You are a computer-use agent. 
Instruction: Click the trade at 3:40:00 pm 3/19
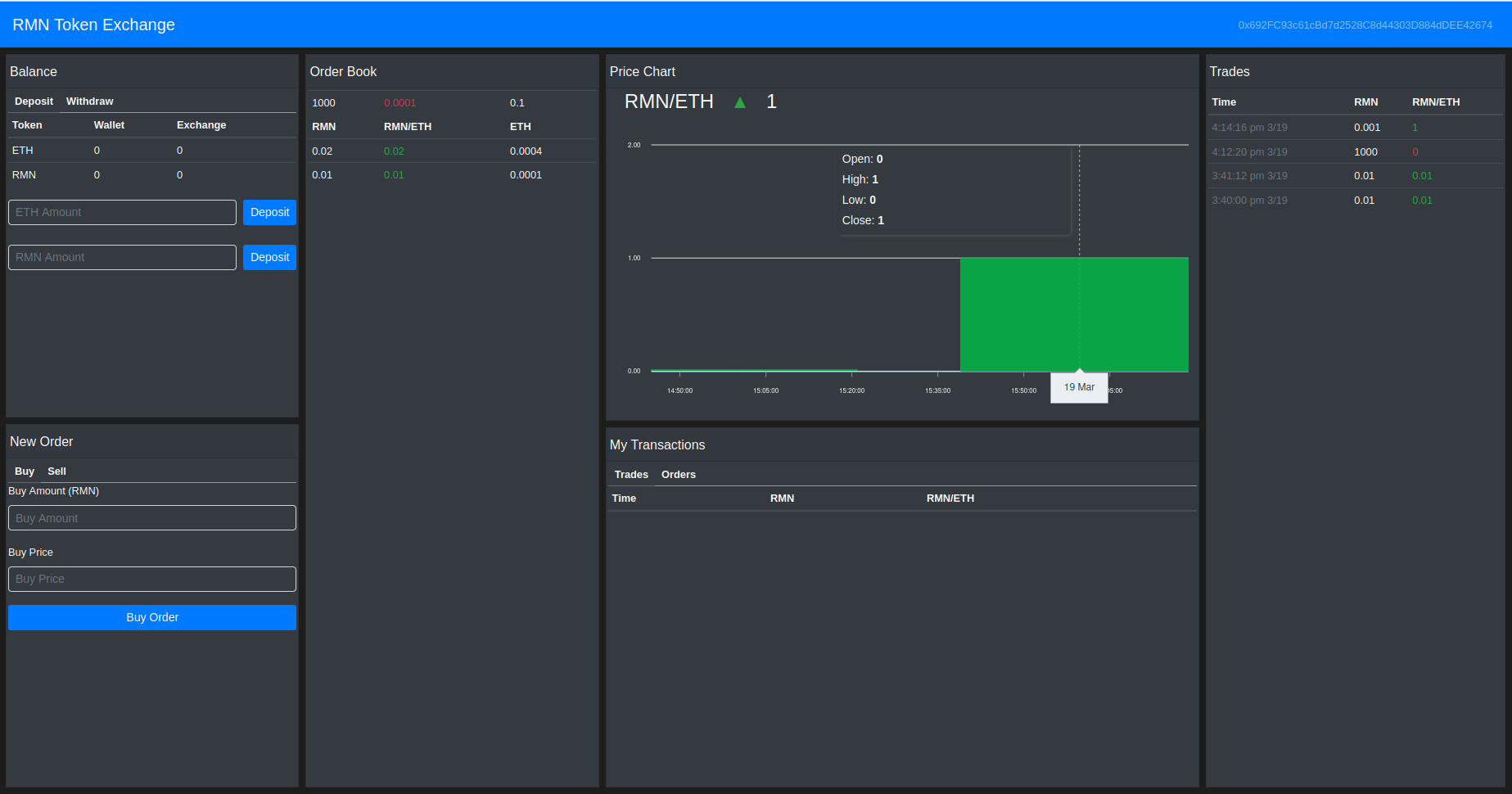1354,200
